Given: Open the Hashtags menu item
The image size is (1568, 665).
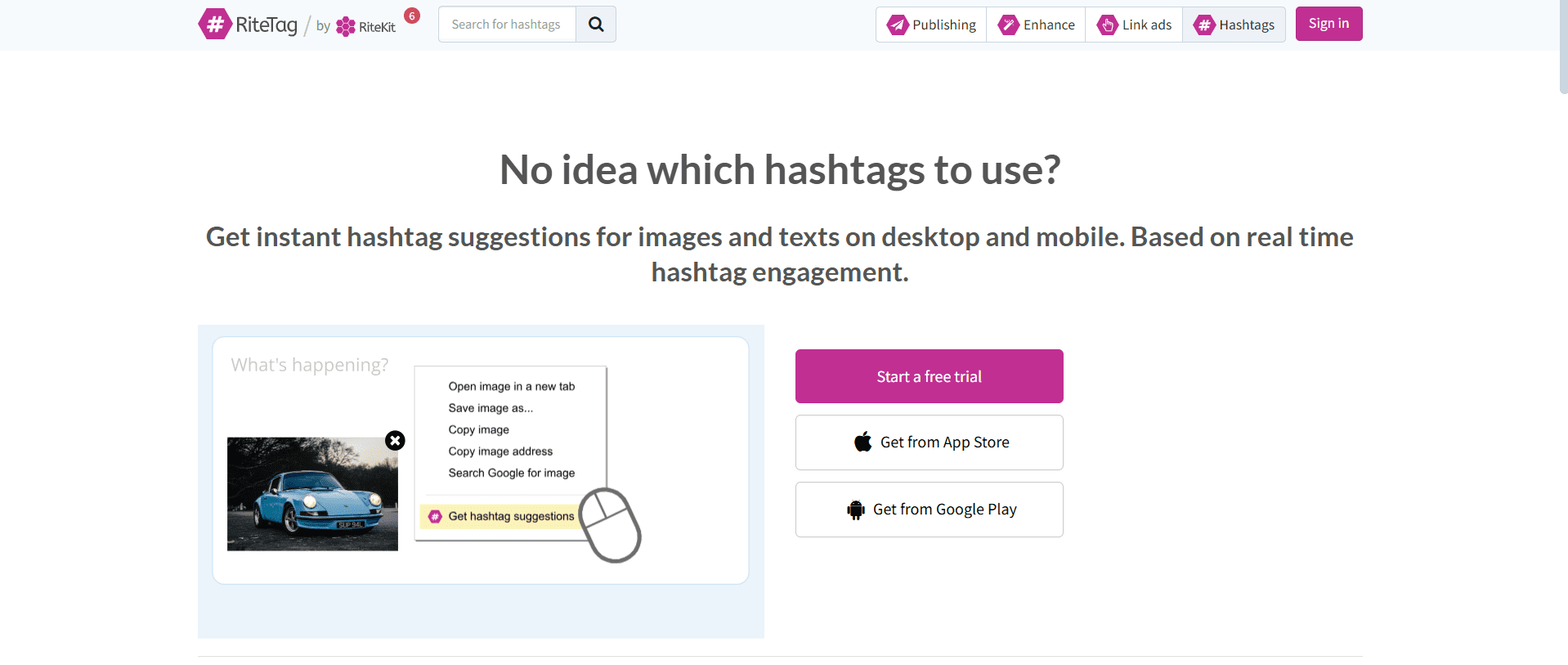Looking at the screenshot, I should pos(1234,25).
